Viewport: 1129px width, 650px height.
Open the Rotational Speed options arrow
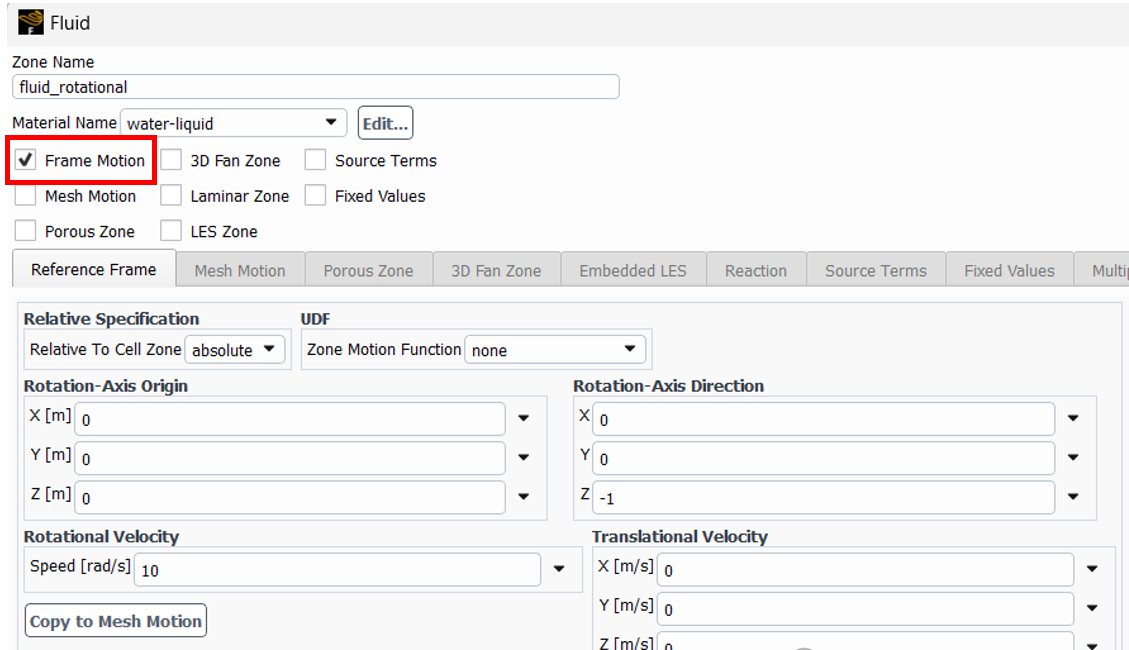pos(560,570)
